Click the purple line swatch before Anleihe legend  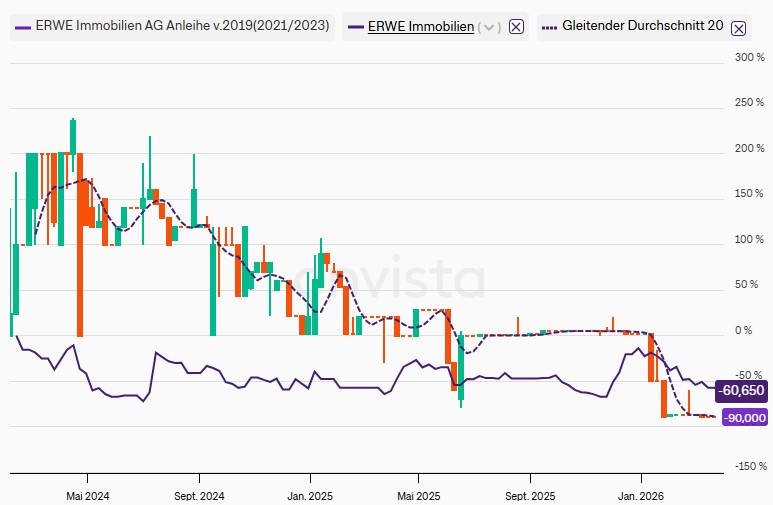tap(23, 27)
